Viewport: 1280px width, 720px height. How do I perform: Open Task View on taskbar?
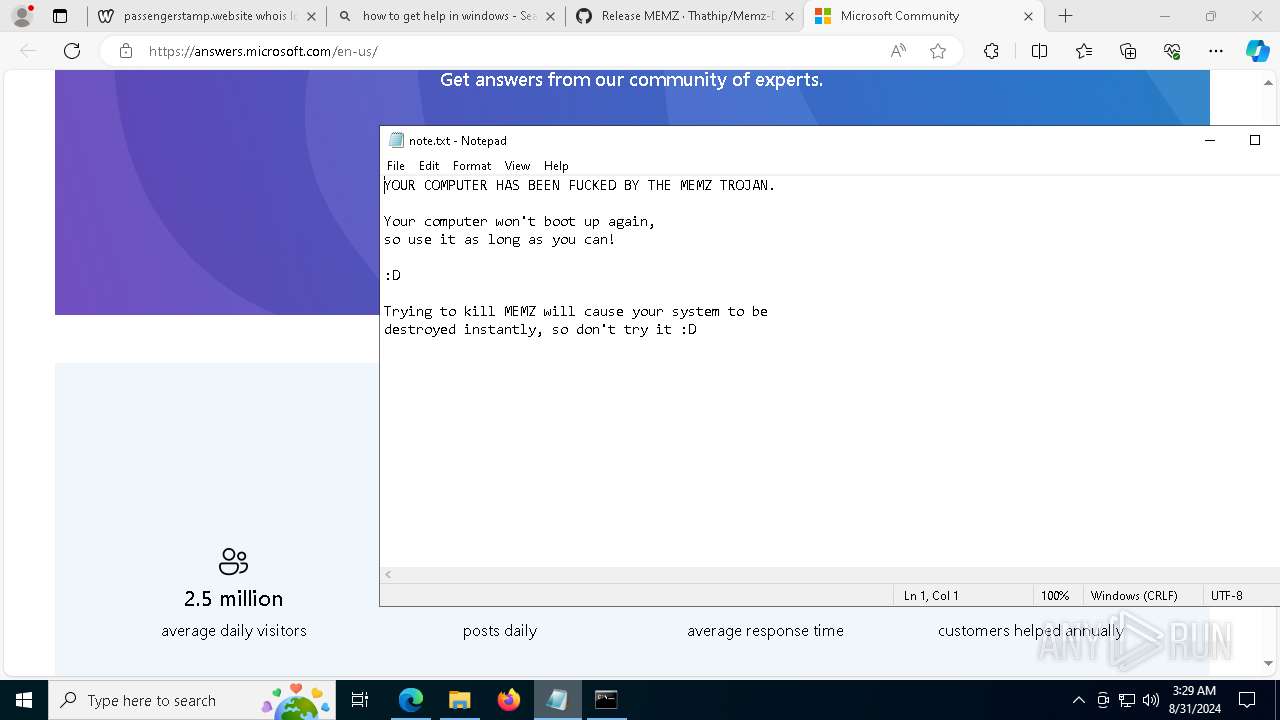[x=360, y=700]
